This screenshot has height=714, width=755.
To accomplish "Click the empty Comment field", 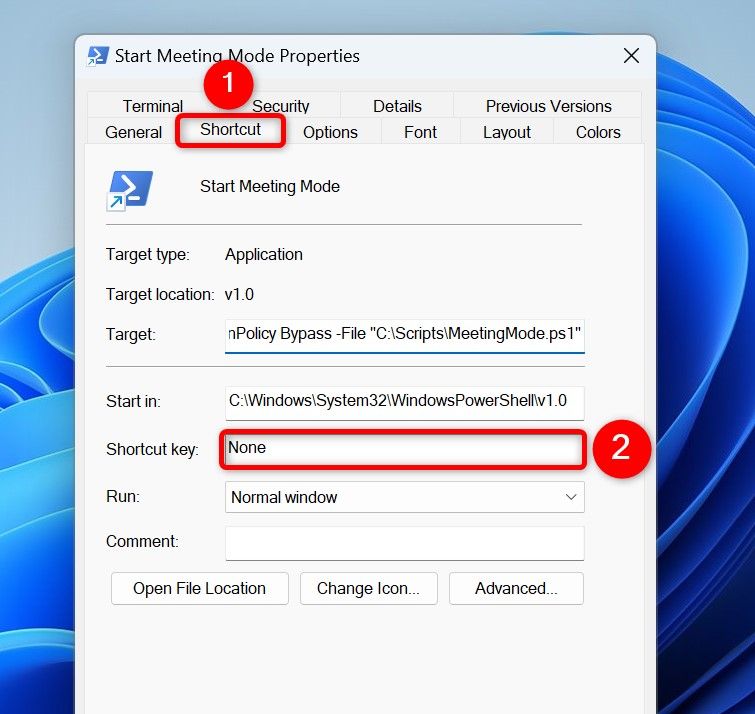I will coord(404,543).
